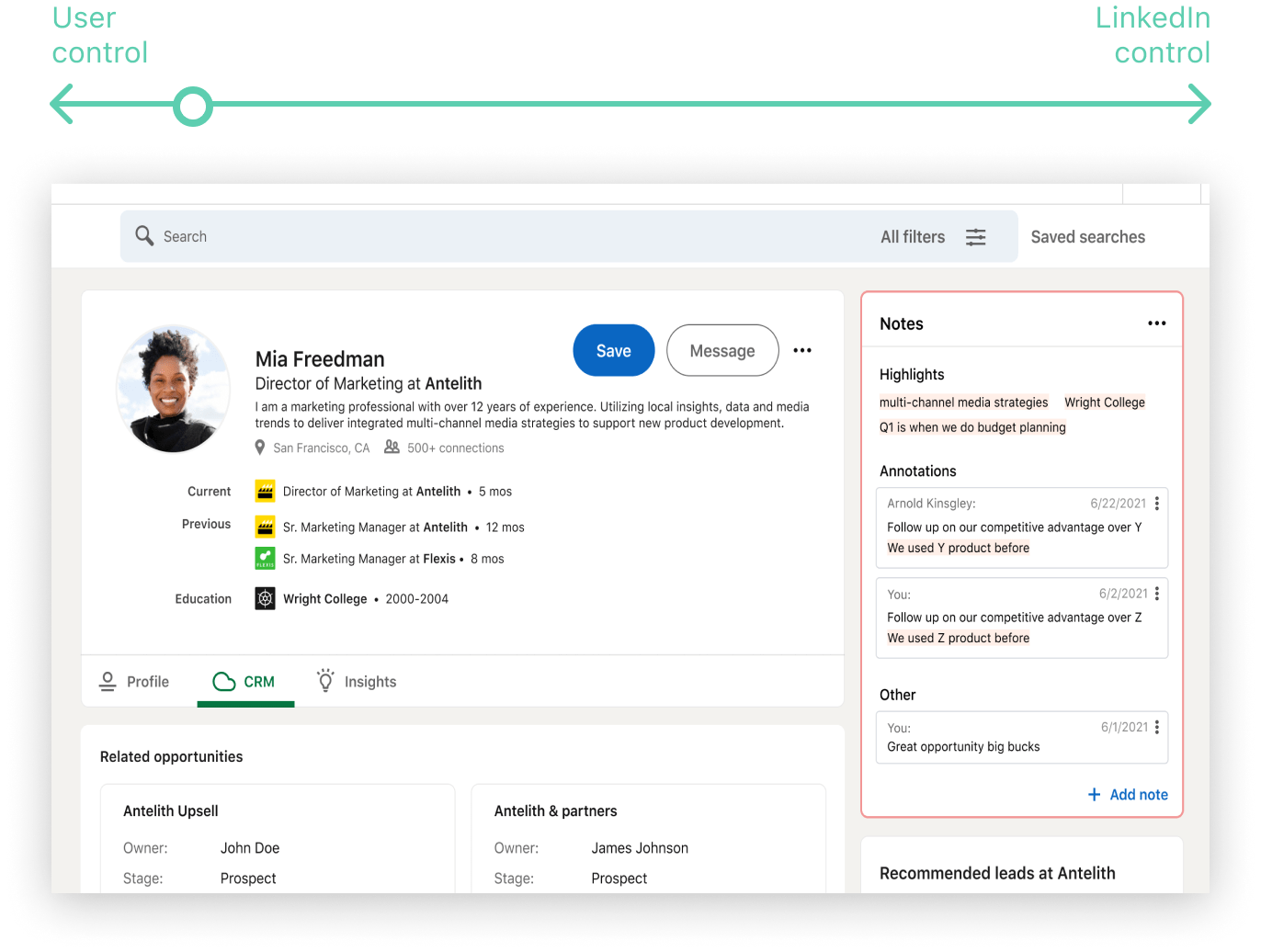Click 'We used Z product before' annotation text
Image resolution: width=1261 pixels, height=952 pixels.
click(x=959, y=638)
